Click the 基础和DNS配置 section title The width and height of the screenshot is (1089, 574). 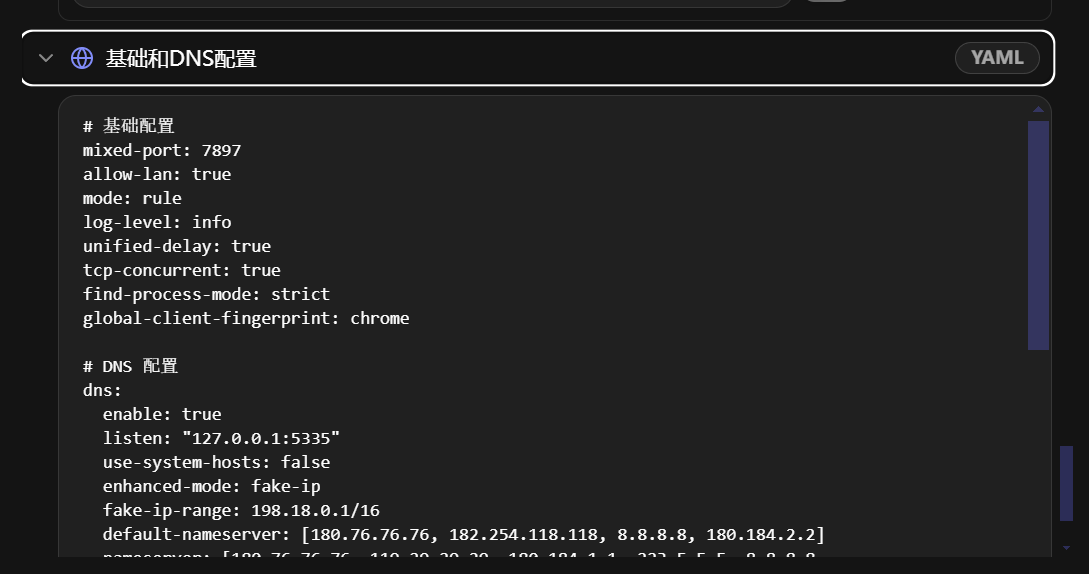click(x=181, y=58)
